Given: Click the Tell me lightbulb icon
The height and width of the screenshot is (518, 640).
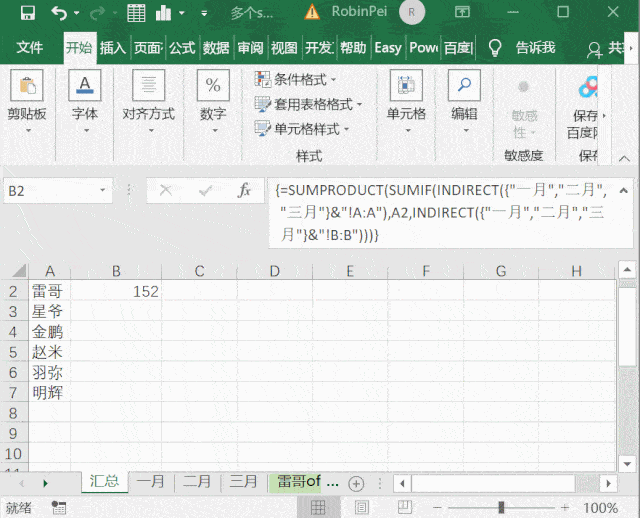Looking at the screenshot, I should click(495, 48).
